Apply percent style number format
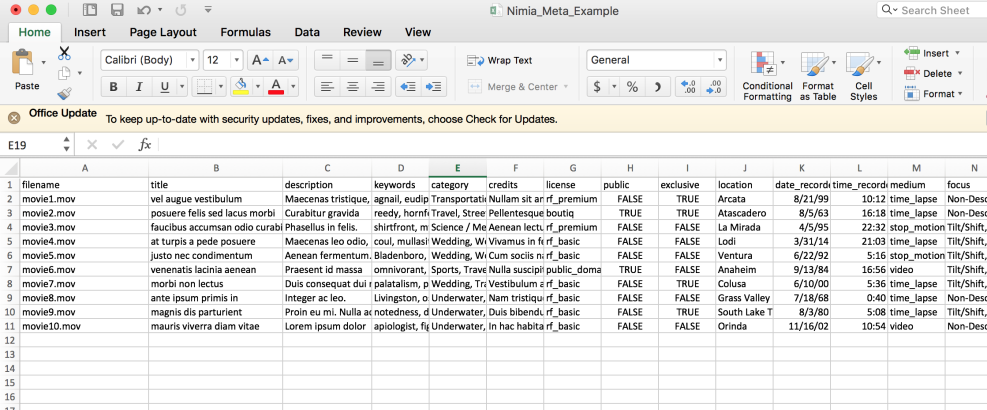 pyautogui.click(x=632, y=87)
